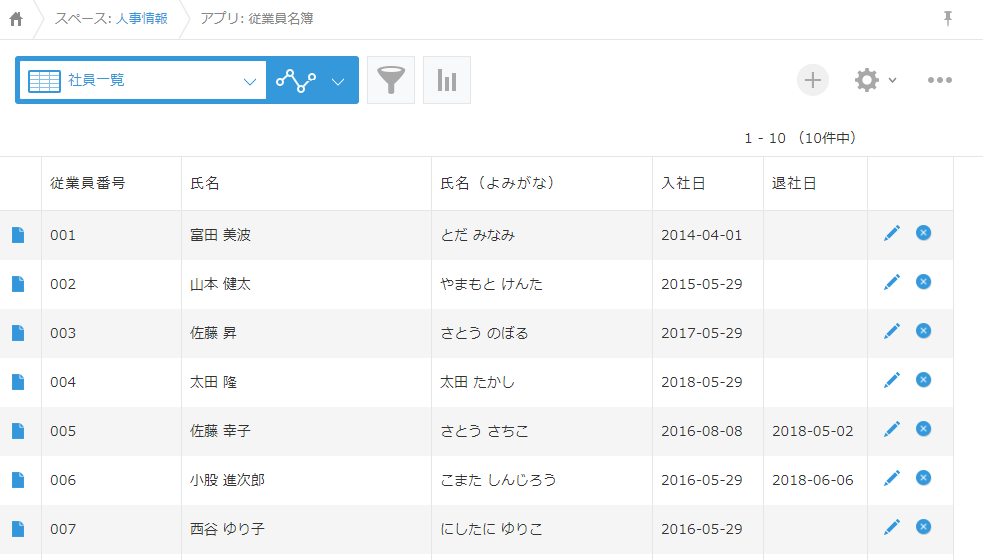This screenshot has width=983, height=560.
Task: Open the three-dot options menu
Action: [940, 80]
